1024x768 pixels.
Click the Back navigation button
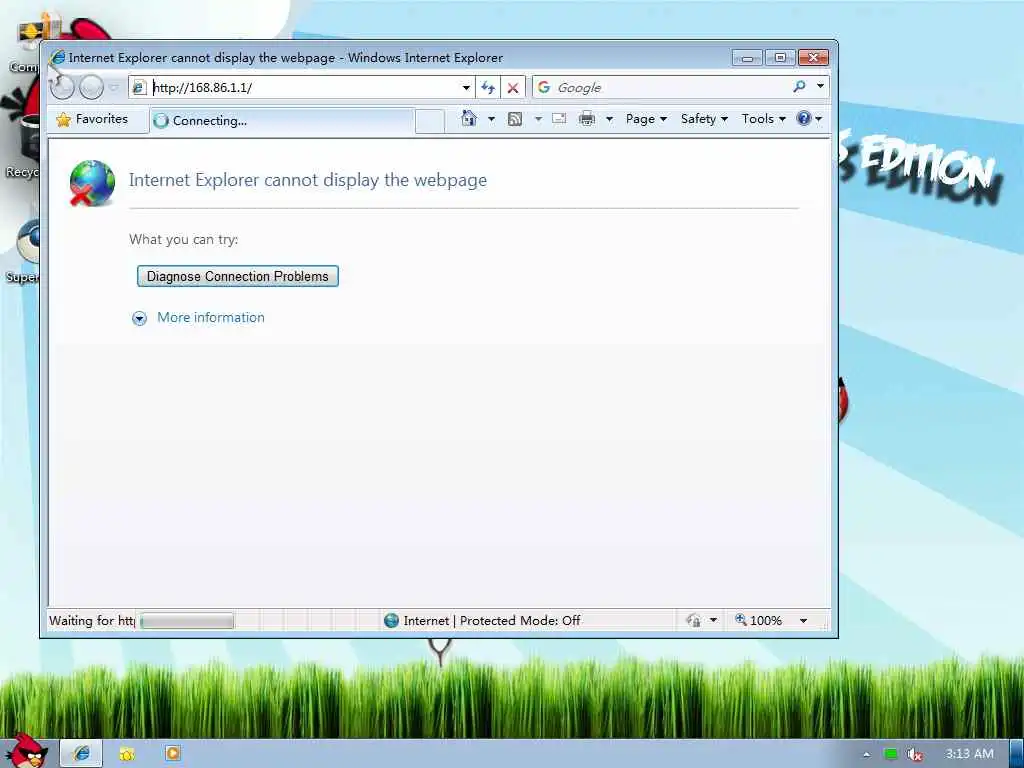(62, 88)
